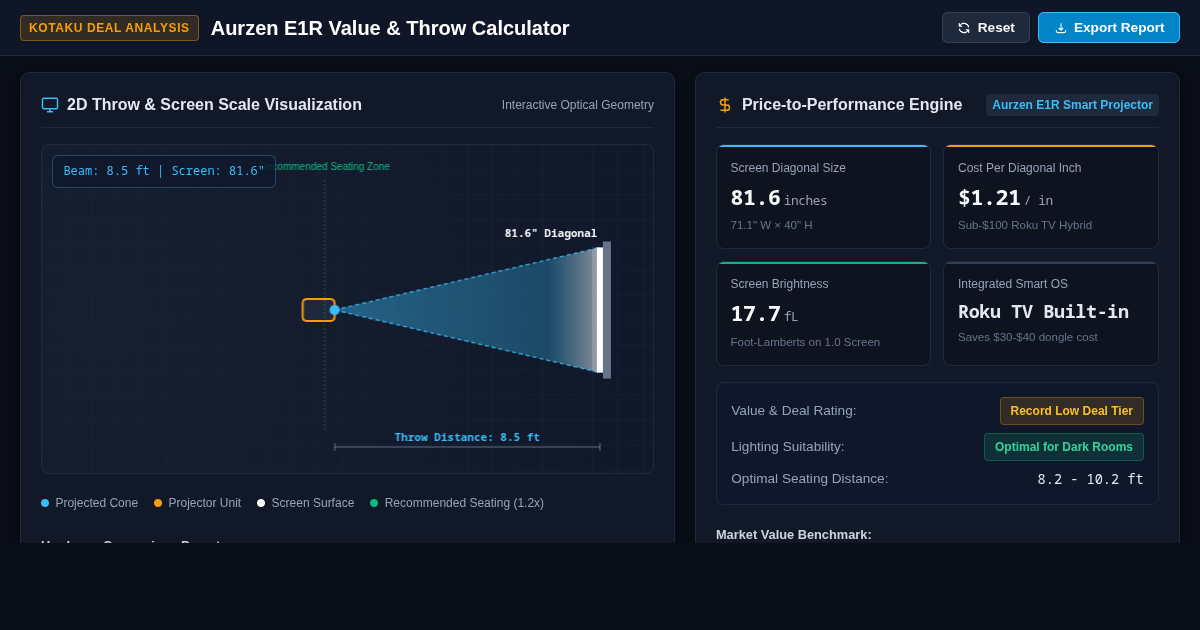This screenshot has height=630, width=1200.
Task: Click the 8.2 - 10.2 ft seating distance value
Action: point(1090,479)
